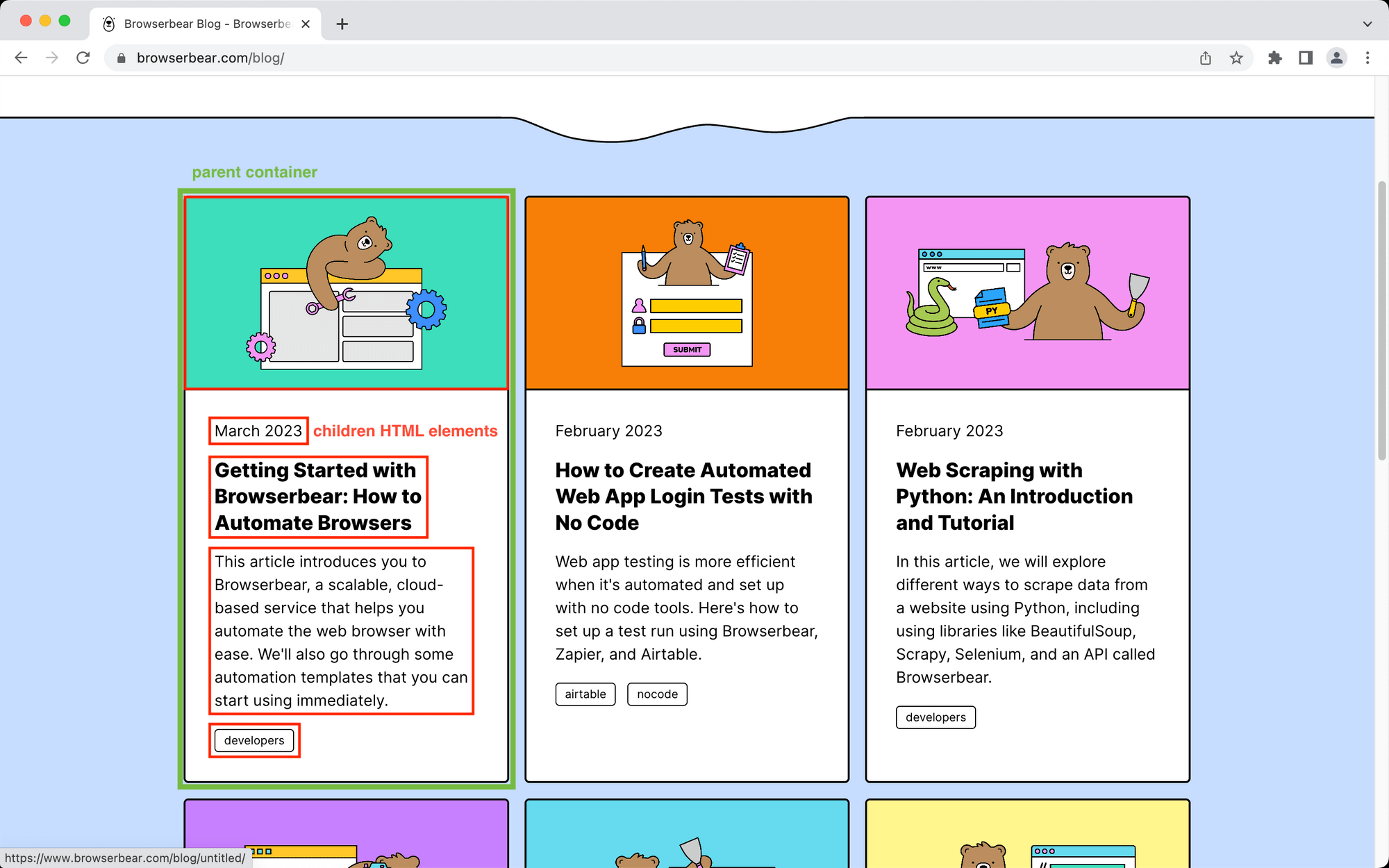Viewport: 1389px width, 868px height.
Task: Click the forward navigation arrow
Action: pos(52,58)
